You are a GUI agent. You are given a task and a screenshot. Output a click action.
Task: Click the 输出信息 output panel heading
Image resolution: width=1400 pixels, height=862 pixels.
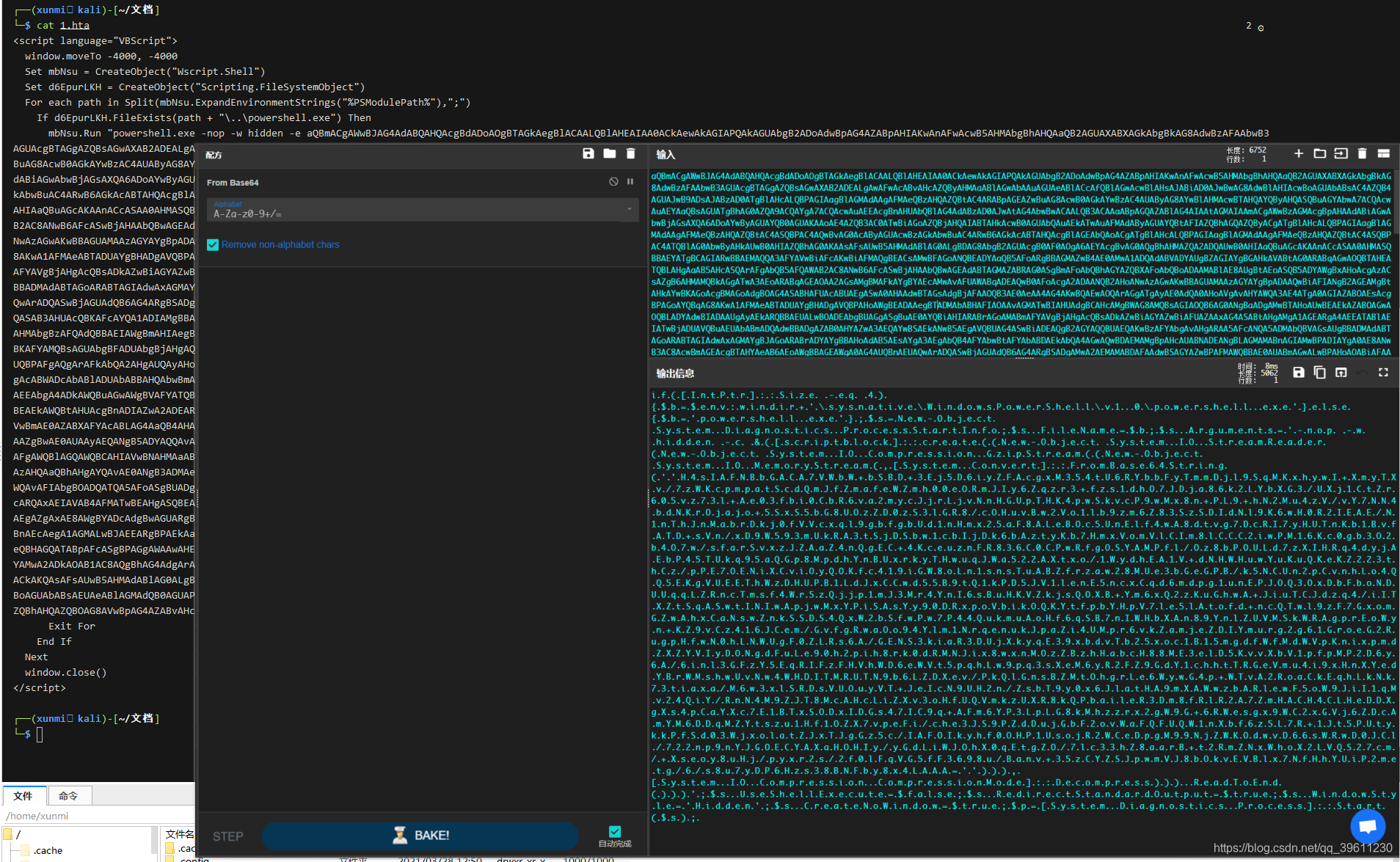click(675, 373)
